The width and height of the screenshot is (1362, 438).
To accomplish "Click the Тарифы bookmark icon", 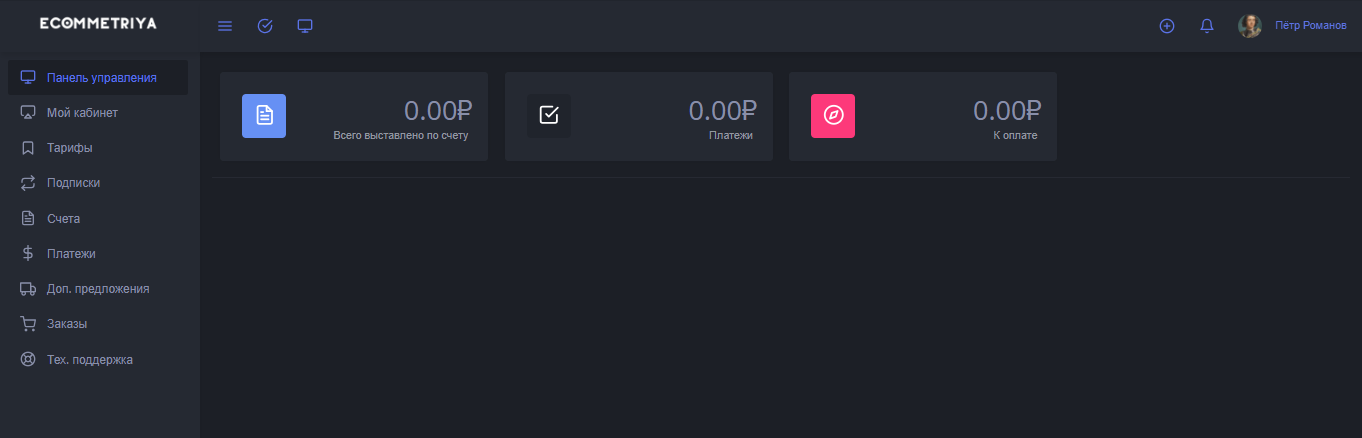I will click(x=28, y=148).
